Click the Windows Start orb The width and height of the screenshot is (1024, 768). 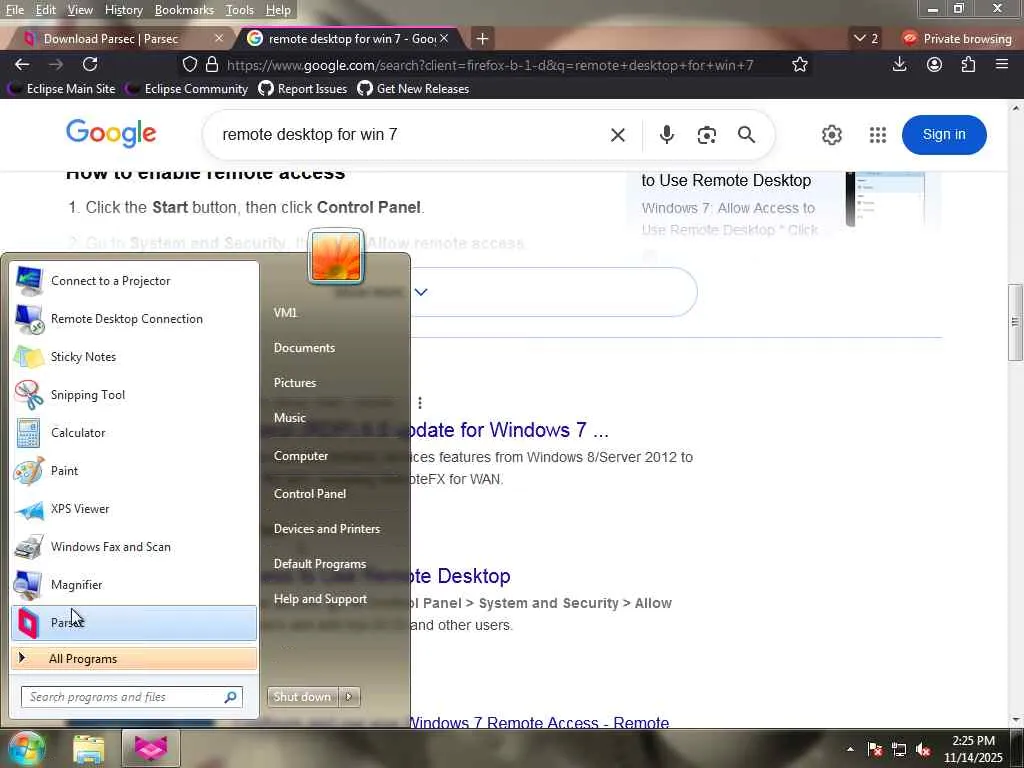[x=26, y=748]
